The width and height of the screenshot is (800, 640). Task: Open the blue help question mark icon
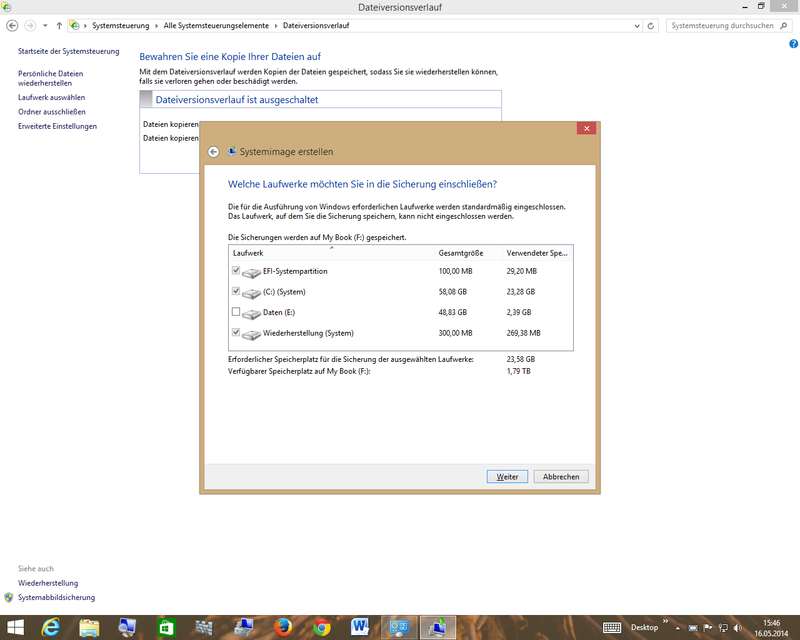point(793,44)
